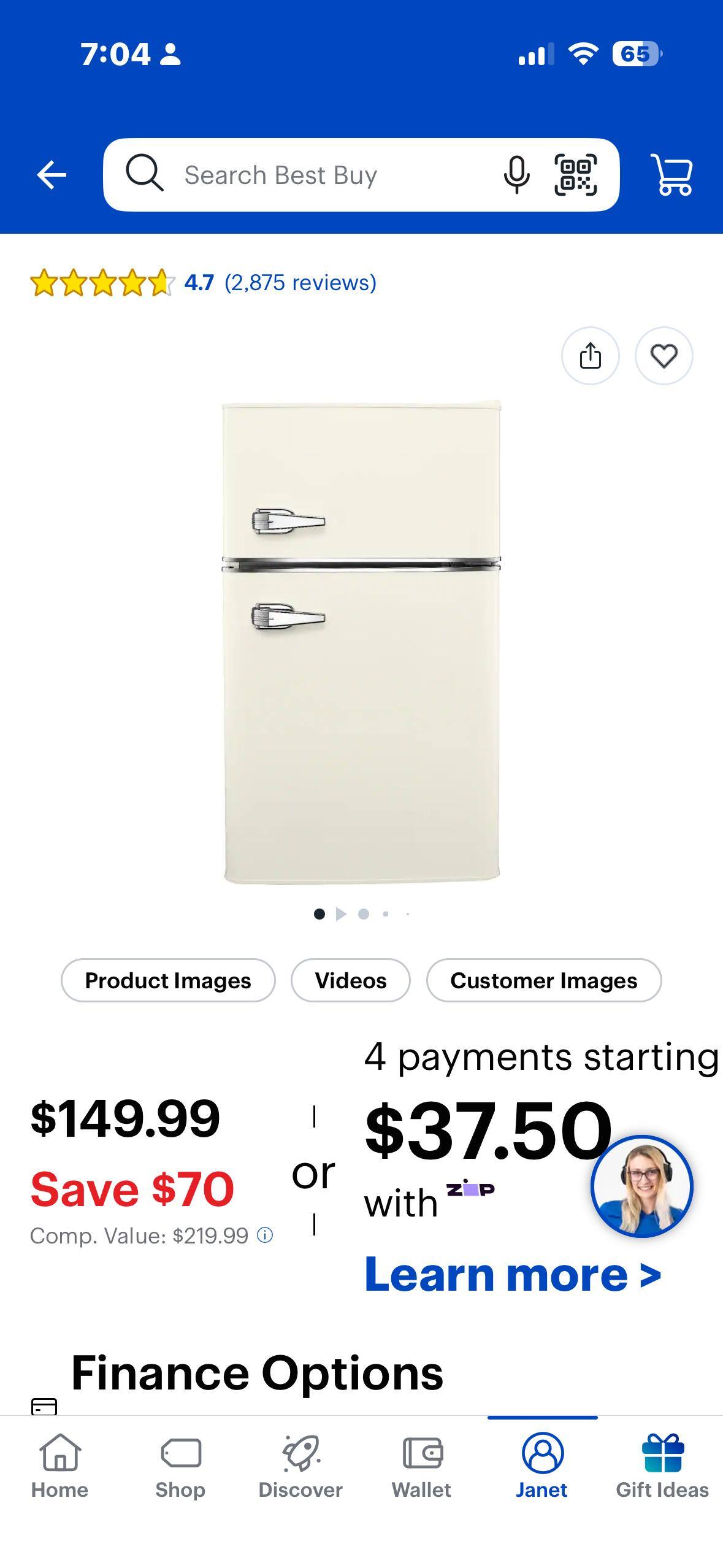The image size is (723, 1568).
Task: Share this refrigerator product
Action: click(590, 356)
